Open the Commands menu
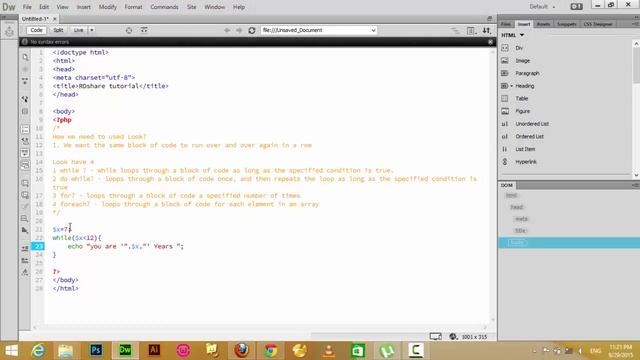 (164, 7)
